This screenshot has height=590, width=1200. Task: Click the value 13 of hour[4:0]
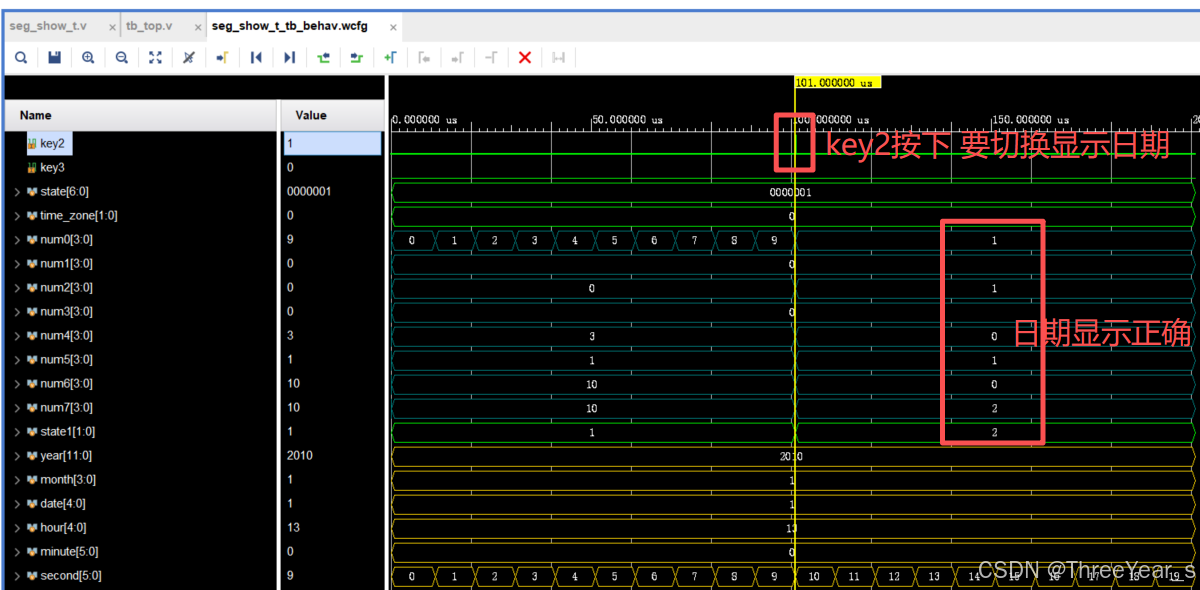pyautogui.click(x=293, y=527)
